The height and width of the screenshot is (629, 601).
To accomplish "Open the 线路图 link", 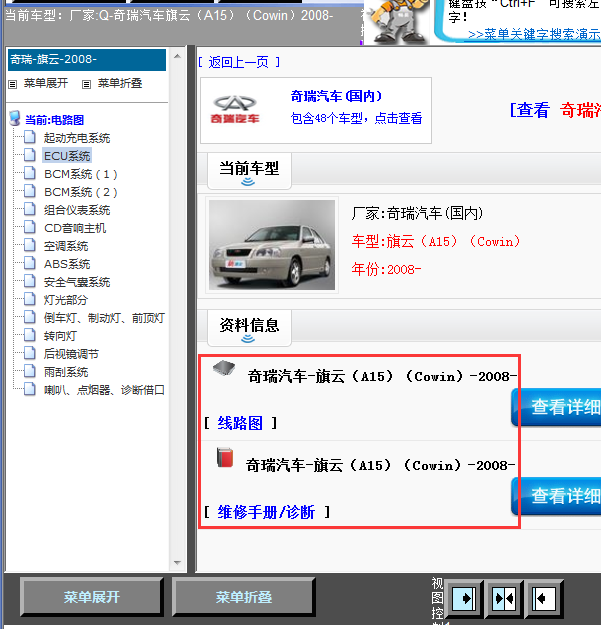I will coord(240,423).
